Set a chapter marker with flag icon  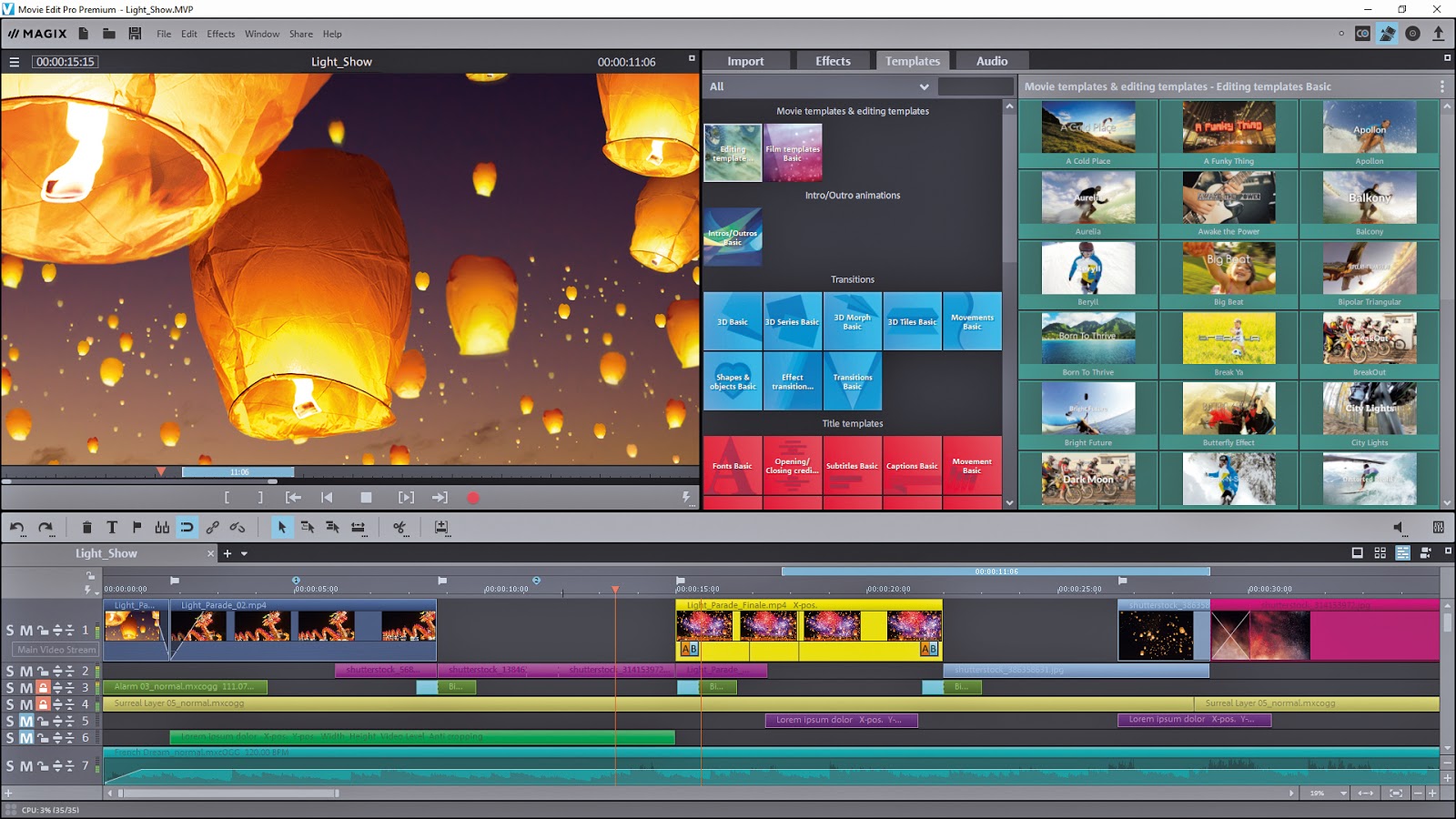coord(136,527)
